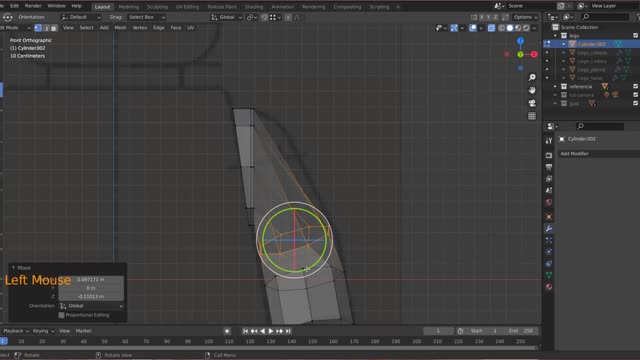Select face select mode icon

tap(54, 28)
